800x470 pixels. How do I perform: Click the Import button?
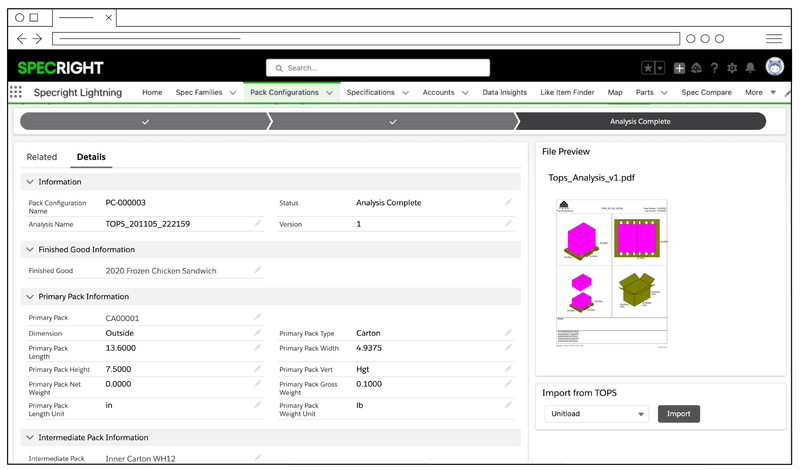pos(679,414)
